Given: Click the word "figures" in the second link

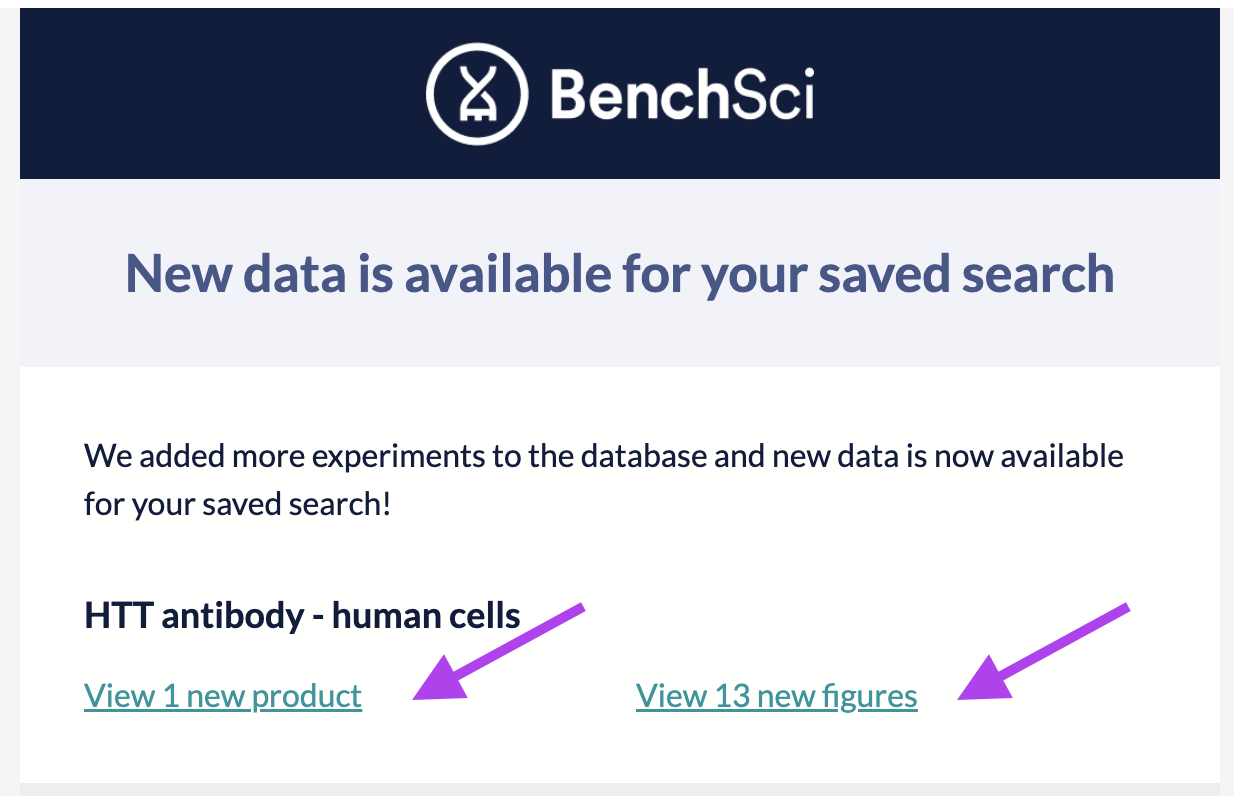Looking at the screenshot, I should (x=871, y=696).
